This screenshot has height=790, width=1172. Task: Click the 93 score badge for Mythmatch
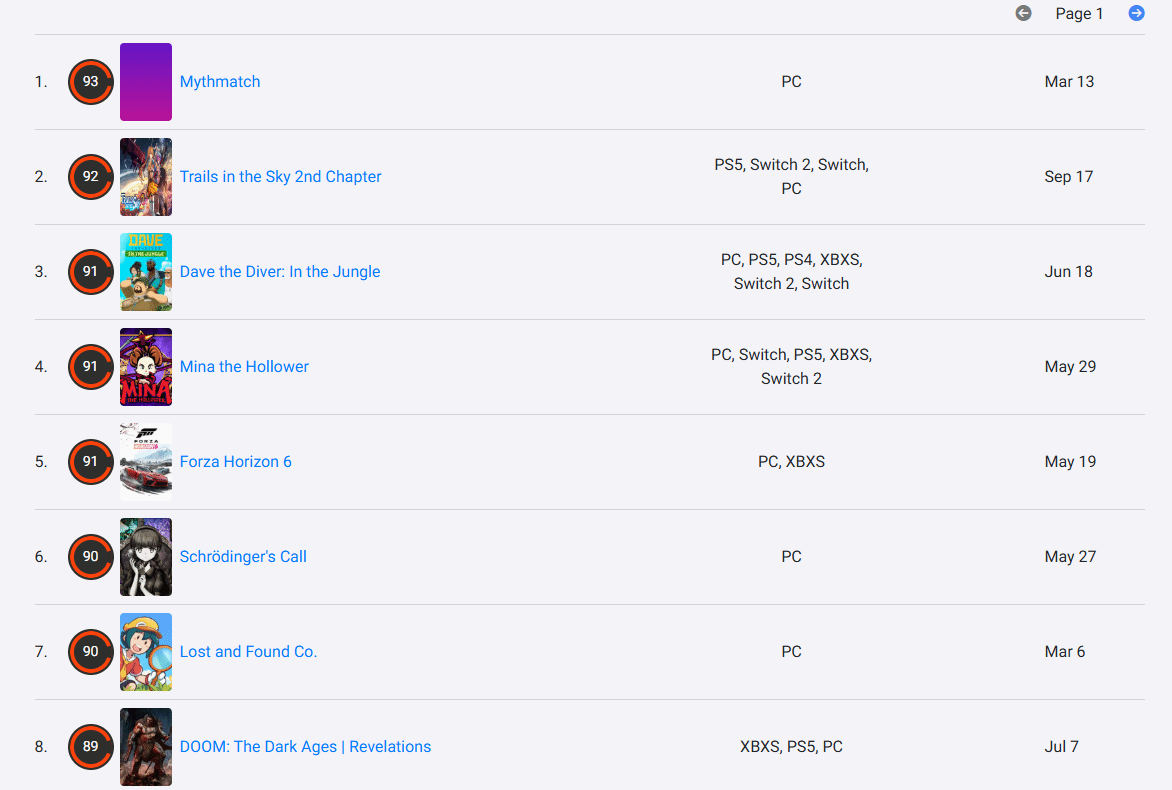pyautogui.click(x=90, y=81)
